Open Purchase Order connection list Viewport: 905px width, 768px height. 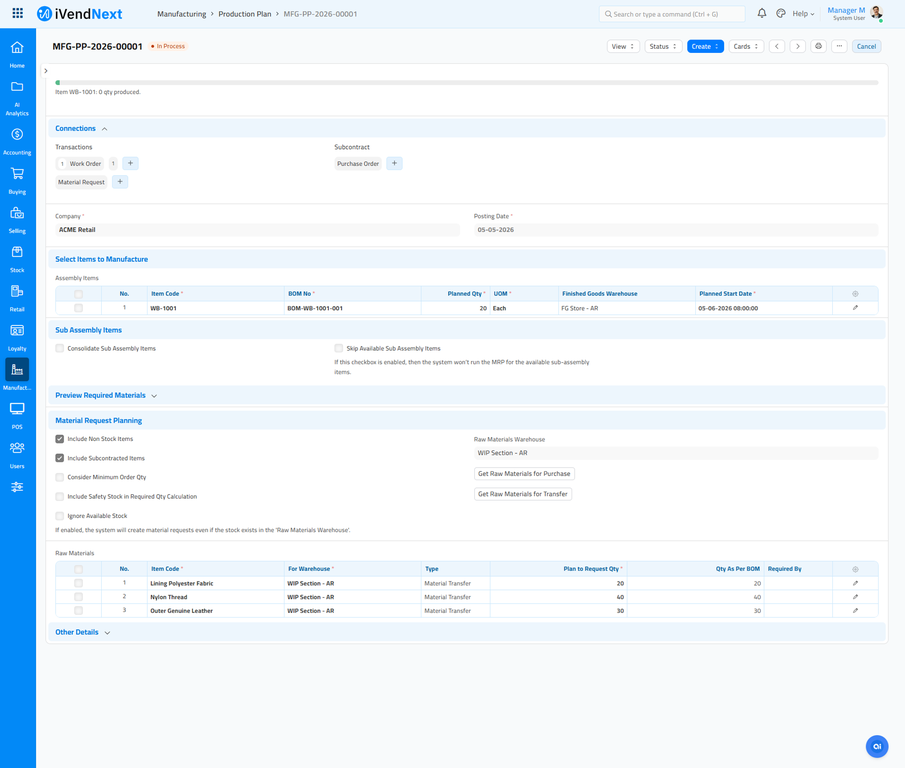click(x=358, y=163)
